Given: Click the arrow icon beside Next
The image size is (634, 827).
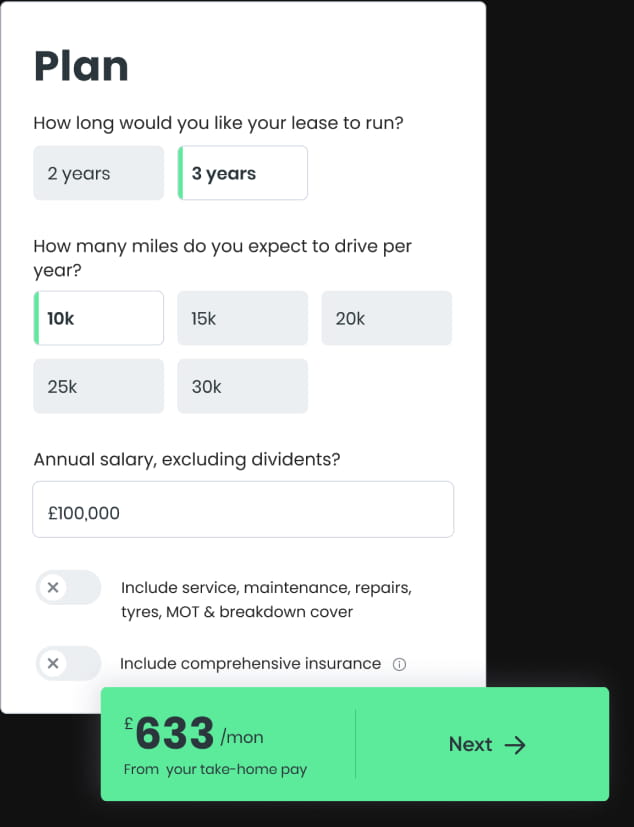Looking at the screenshot, I should (515, 745).
